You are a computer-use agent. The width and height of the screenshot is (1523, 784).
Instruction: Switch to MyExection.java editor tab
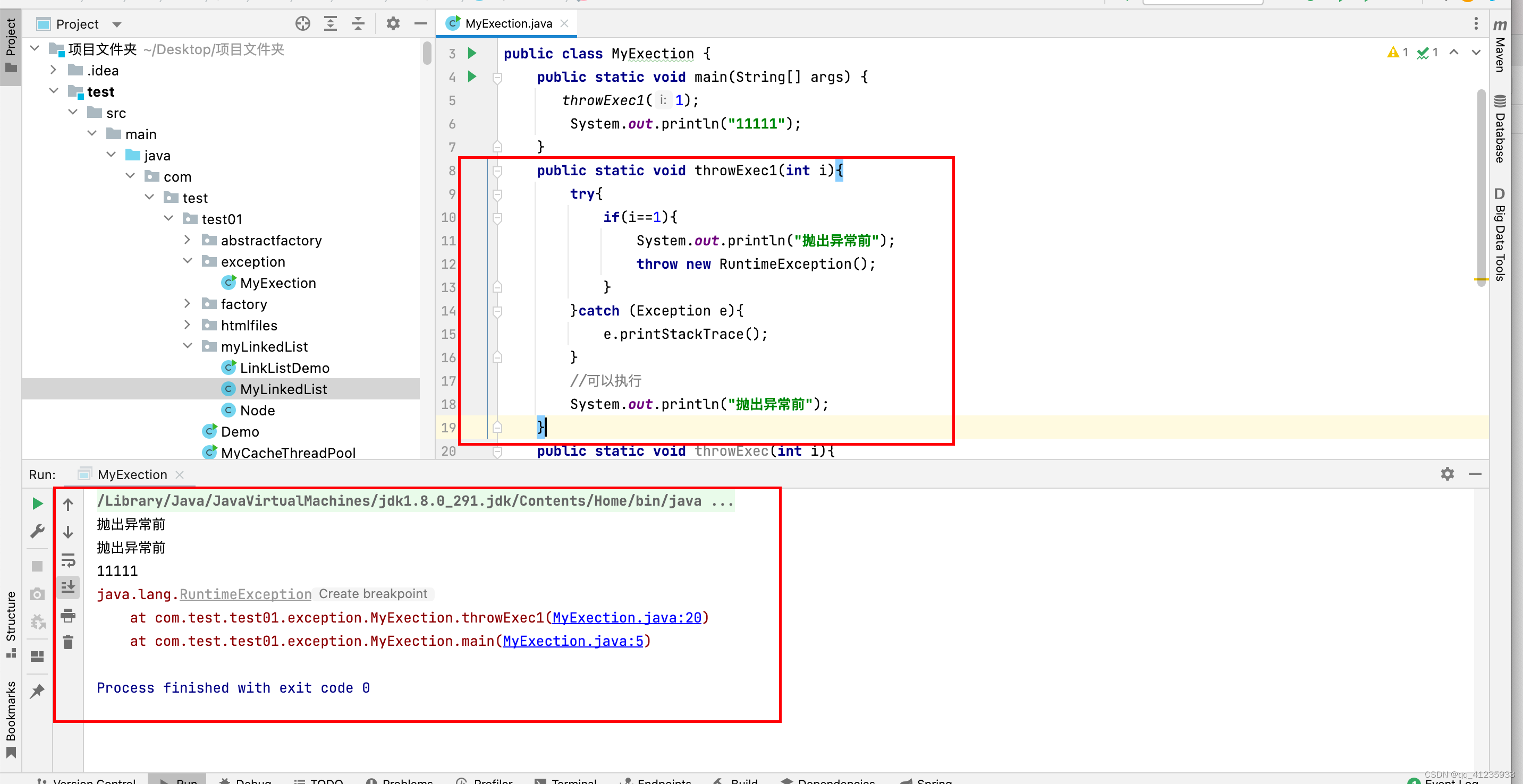click(x=508, y=23)
